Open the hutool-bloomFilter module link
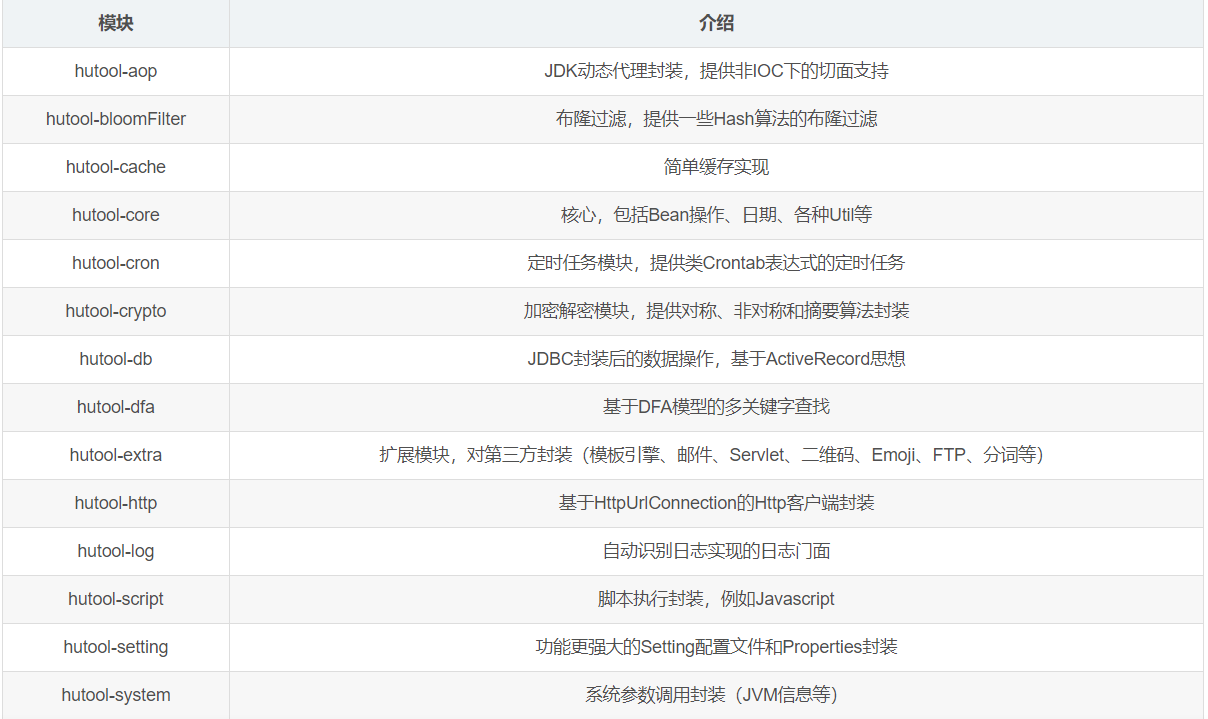The width and height of the screenshot is (1208, 719). click(x=114, y=119)
